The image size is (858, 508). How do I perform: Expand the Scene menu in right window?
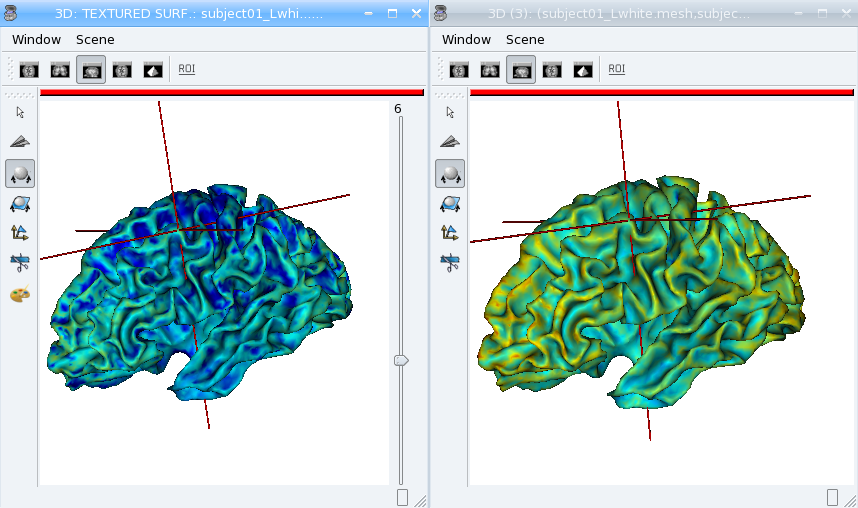click(x=525, y=39)
